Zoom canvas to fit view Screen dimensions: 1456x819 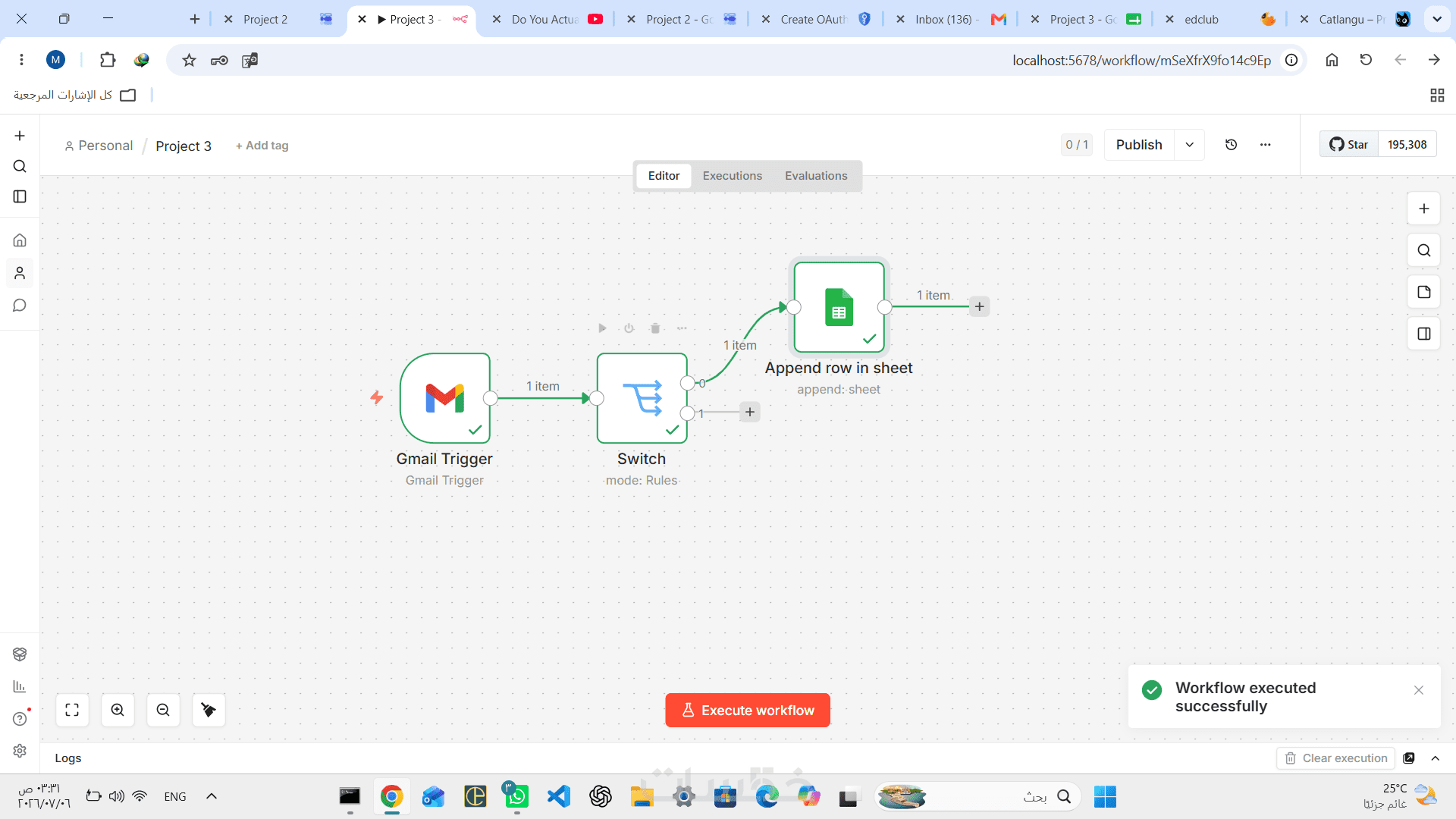tap(72, 710)
